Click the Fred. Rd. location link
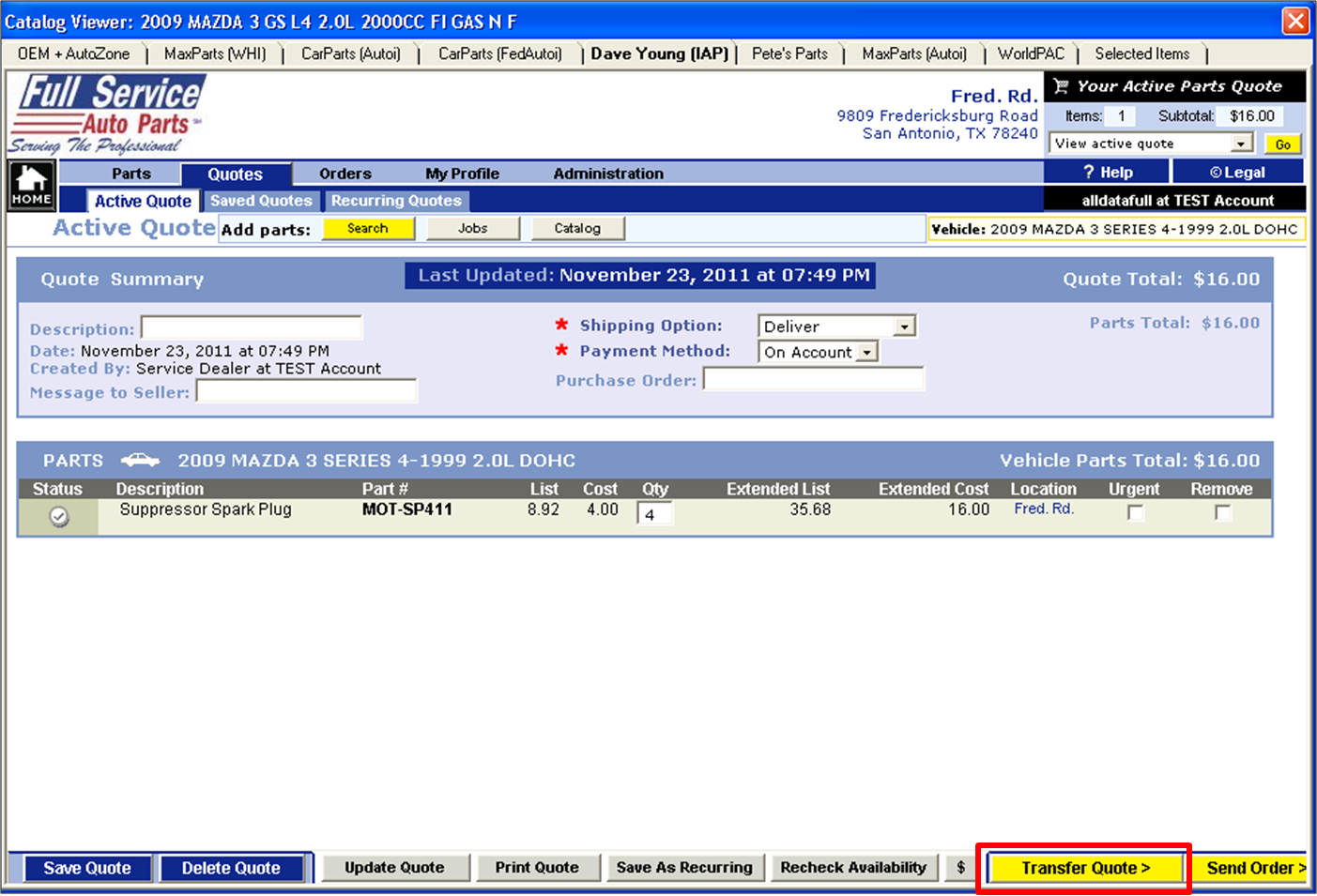This screenshot has height=896, width=1317. pyautogui.click(x=1044, y=509)
